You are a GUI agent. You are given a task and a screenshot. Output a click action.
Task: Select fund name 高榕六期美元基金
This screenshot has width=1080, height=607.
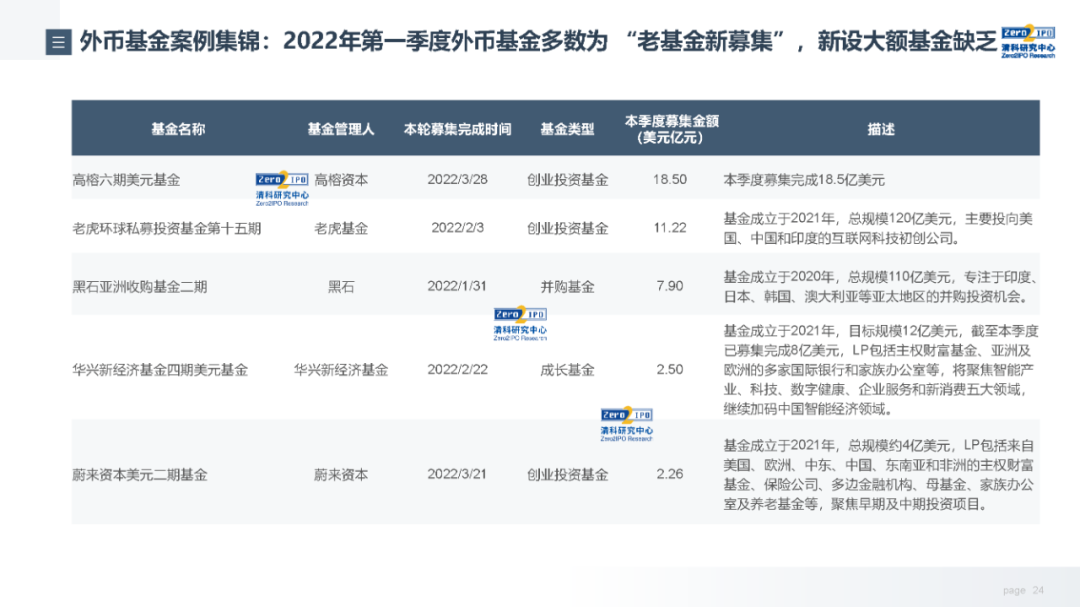tap(126, 180)
